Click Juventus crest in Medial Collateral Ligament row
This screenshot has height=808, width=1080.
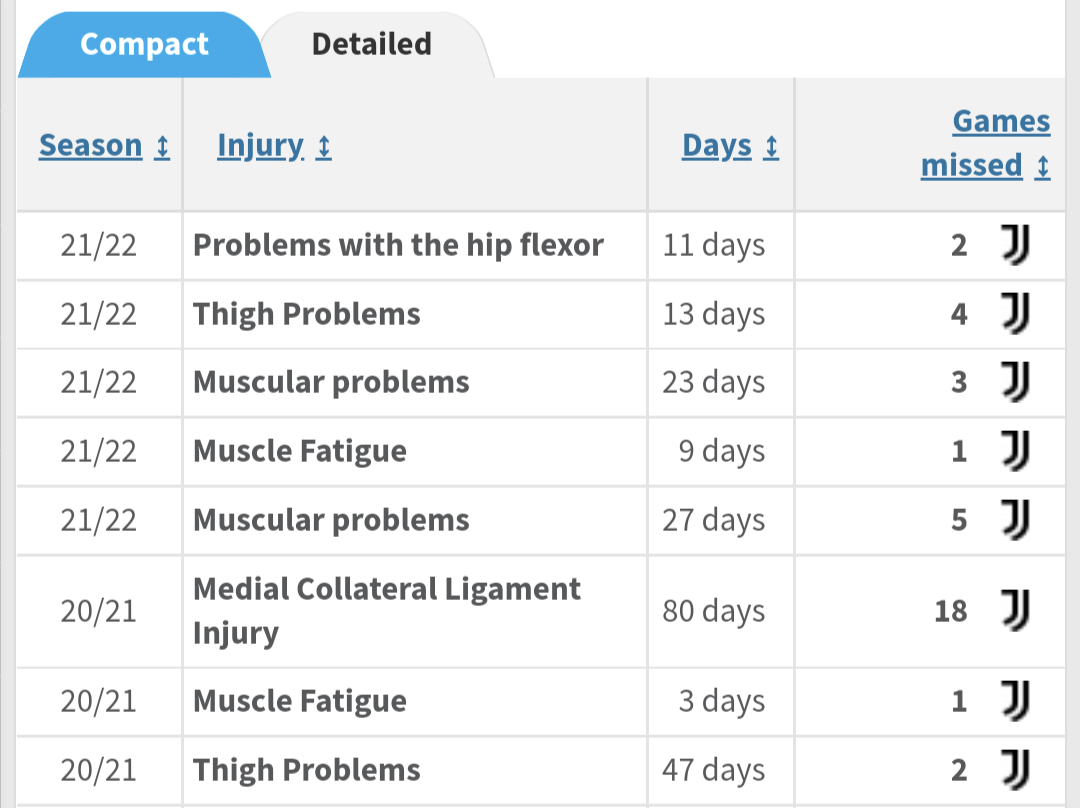click(x=1015, y=610)
